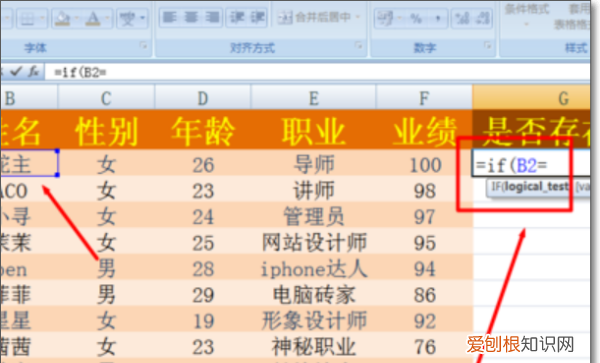This screenshot has width=600, height=363.
Task: Select the performance cell with 98
Action: pyautogui.click(x=424, y=190)
